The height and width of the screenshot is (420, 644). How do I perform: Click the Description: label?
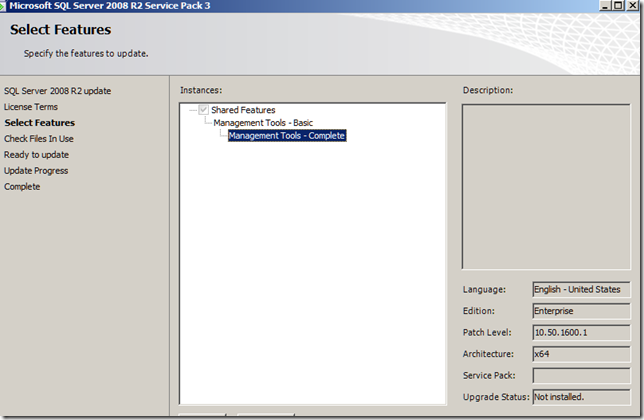488,90
